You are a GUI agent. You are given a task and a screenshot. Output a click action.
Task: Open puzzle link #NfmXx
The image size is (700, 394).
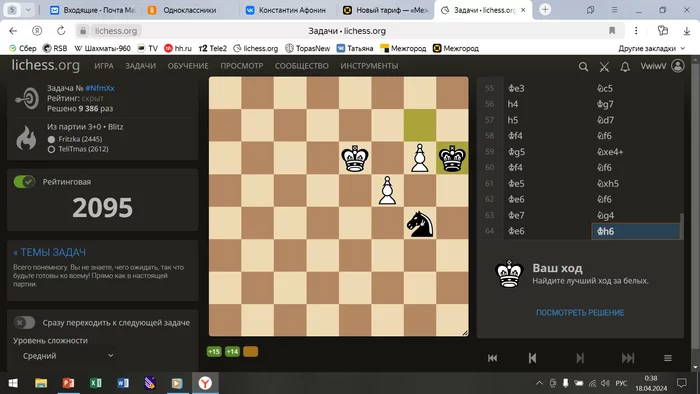100,88
